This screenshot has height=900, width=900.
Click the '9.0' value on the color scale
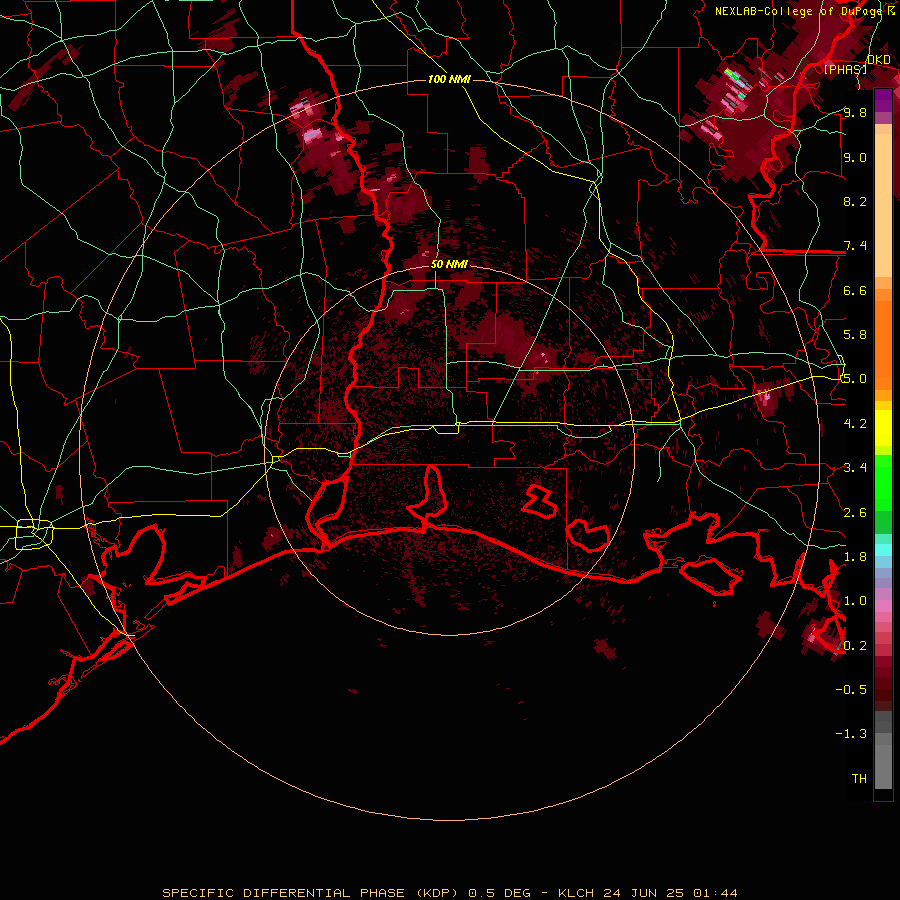click(855, 157)
